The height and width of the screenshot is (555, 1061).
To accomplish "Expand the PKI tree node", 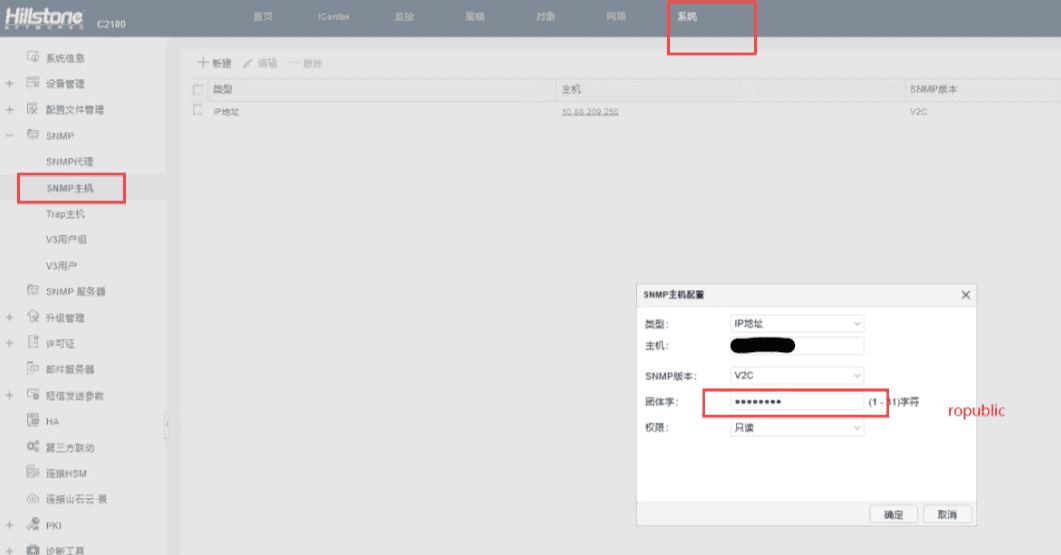I will [9, 525].
